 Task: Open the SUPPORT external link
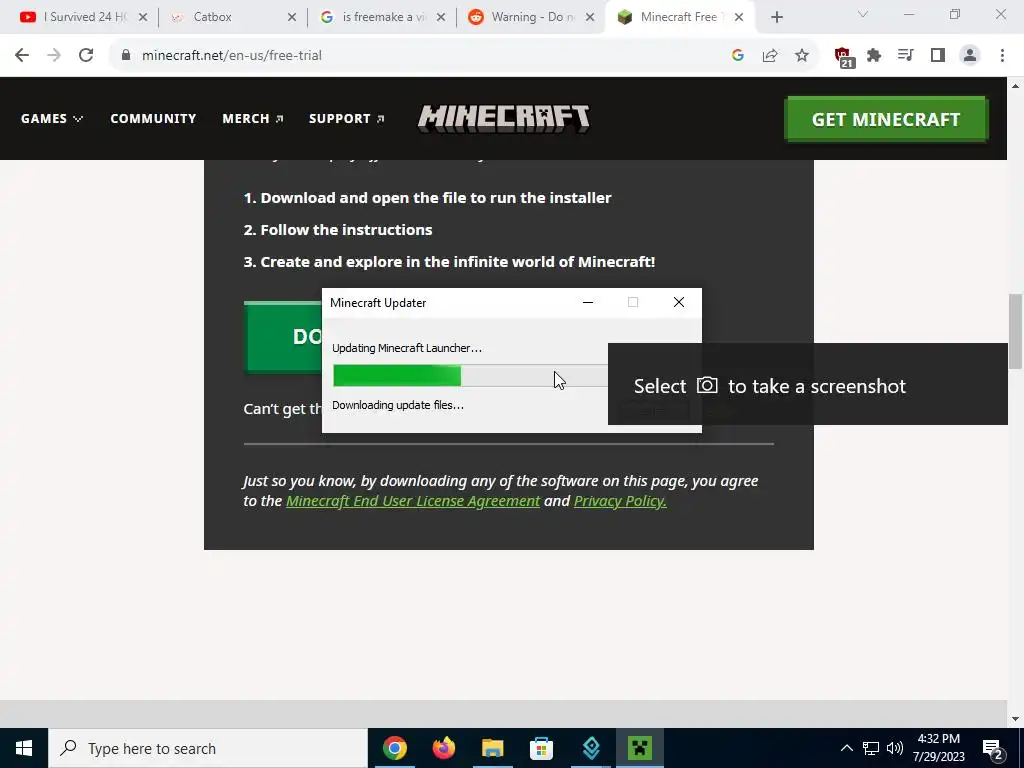(x=347, y=119)
